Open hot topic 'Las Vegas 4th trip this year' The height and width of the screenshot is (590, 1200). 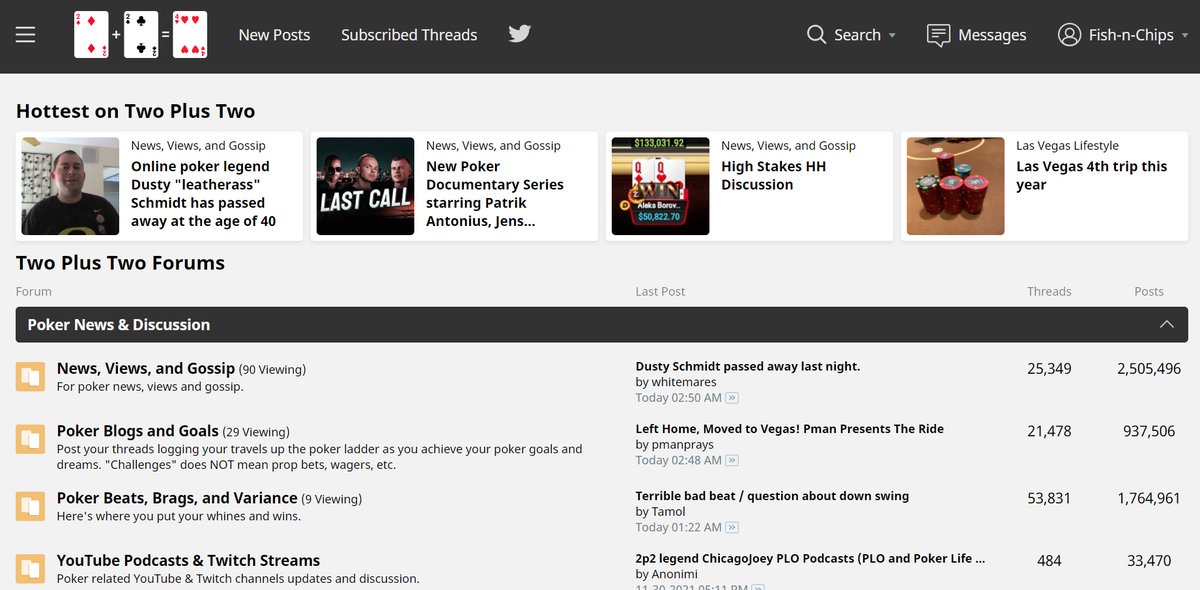tap(1092, 176)
